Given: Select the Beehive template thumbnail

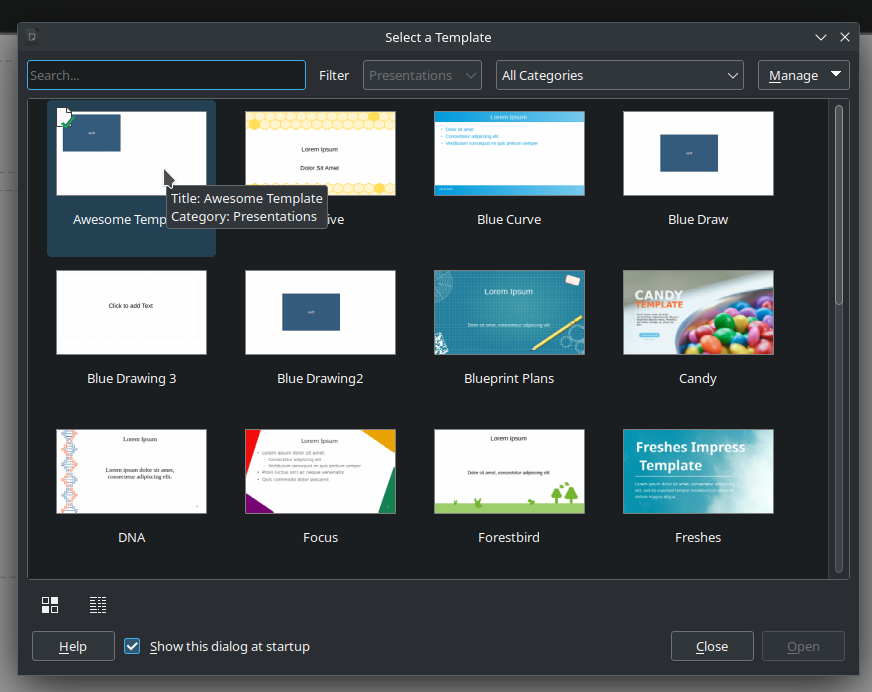Looking at the screenshot, I should [320, 153].
